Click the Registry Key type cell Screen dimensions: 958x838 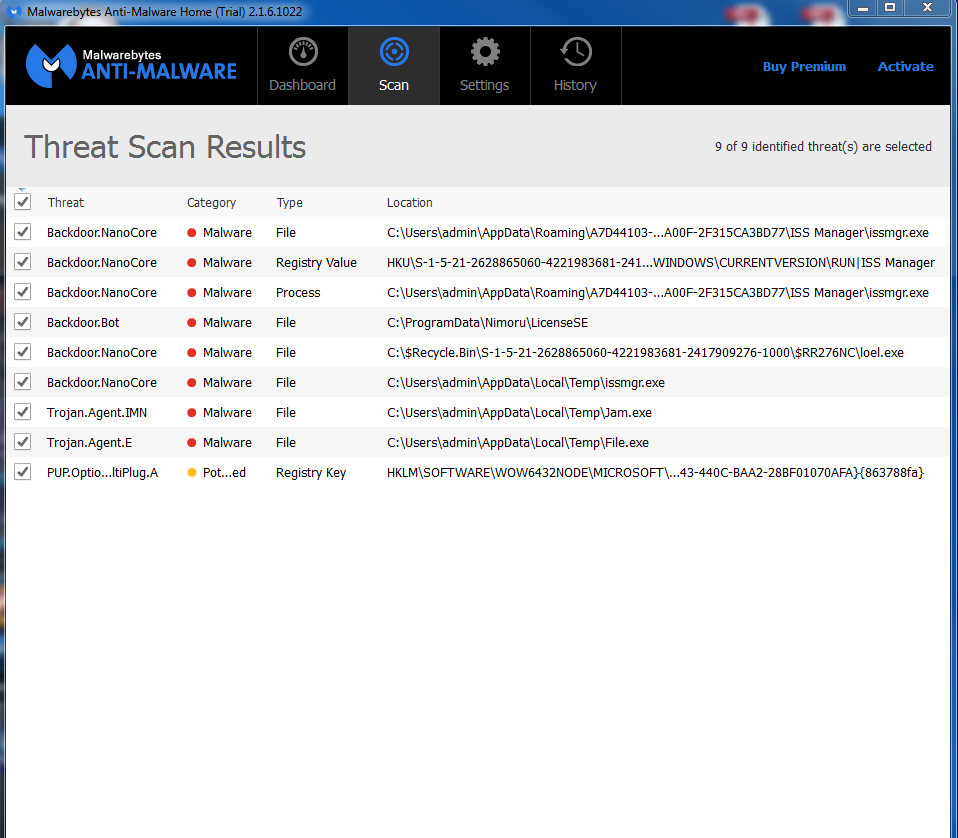point(311,473)
